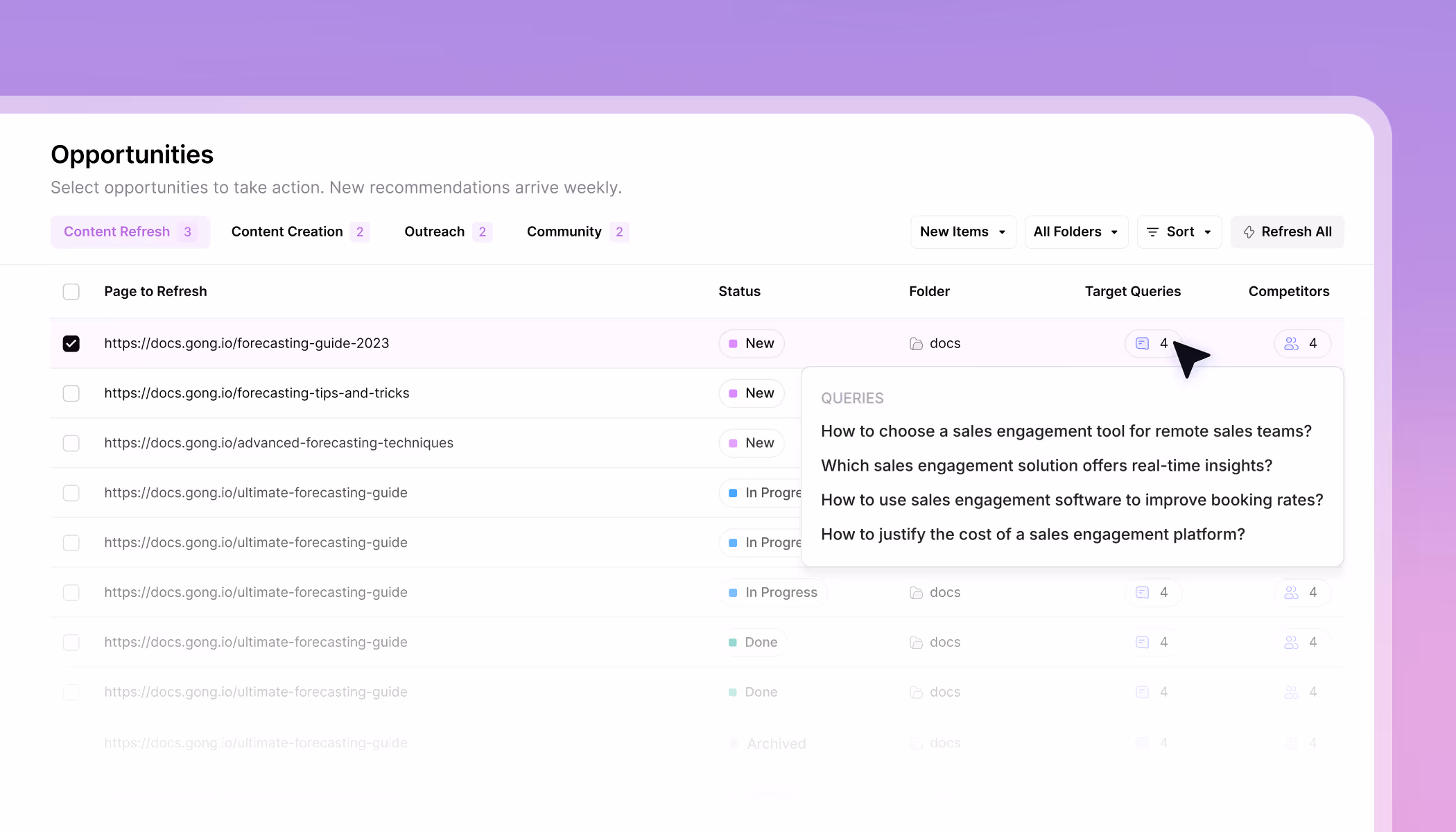Open the advanced-forecasting-techniques page link
The width and height of the screenshot is (1456, 832).
pos(279,443)
